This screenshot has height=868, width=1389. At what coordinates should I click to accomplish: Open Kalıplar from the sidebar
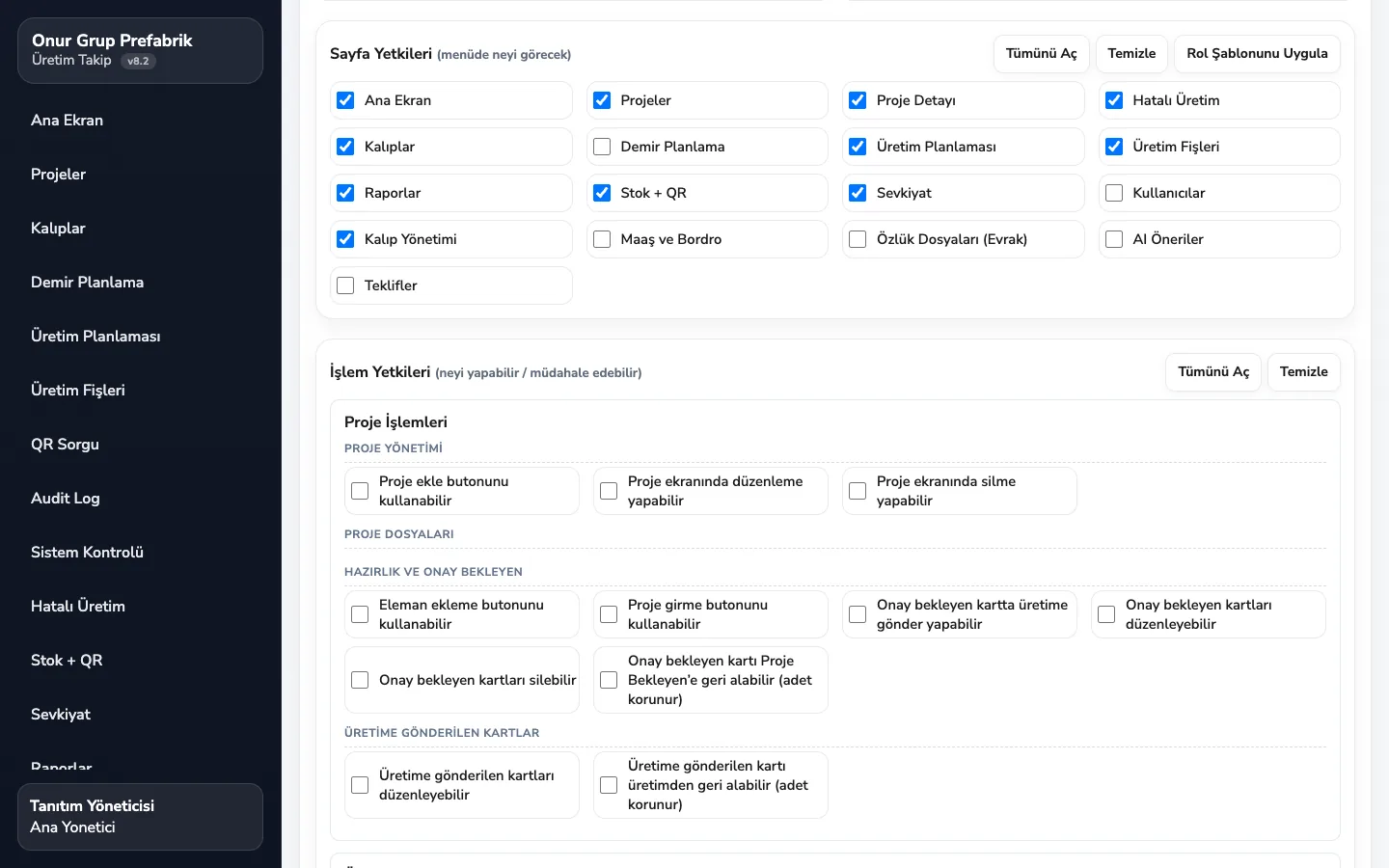point(141,229)
